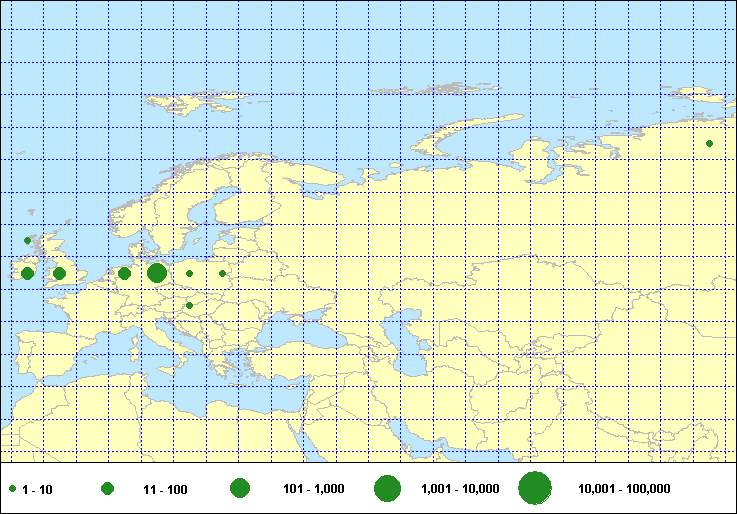
Task: Click the smallest legend dot for 1 - 10
Action: coord(12,489)
